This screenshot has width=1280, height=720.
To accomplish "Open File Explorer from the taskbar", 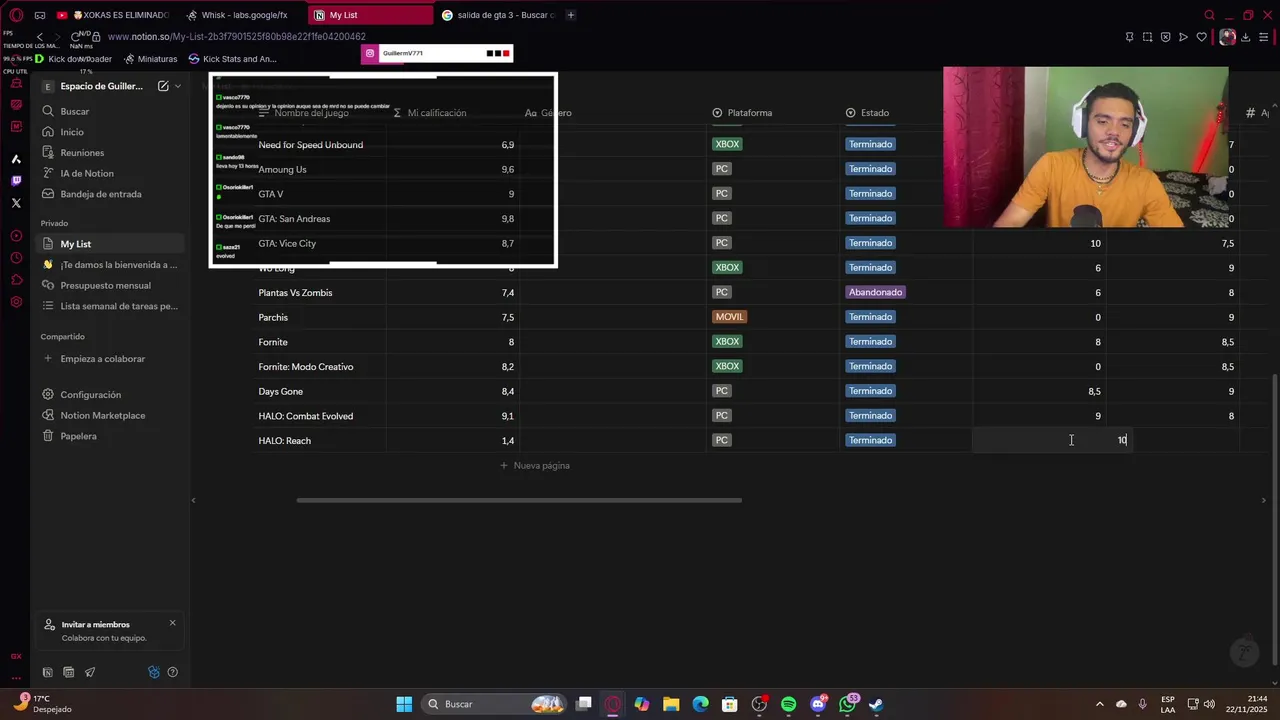I will pos(671,704).
